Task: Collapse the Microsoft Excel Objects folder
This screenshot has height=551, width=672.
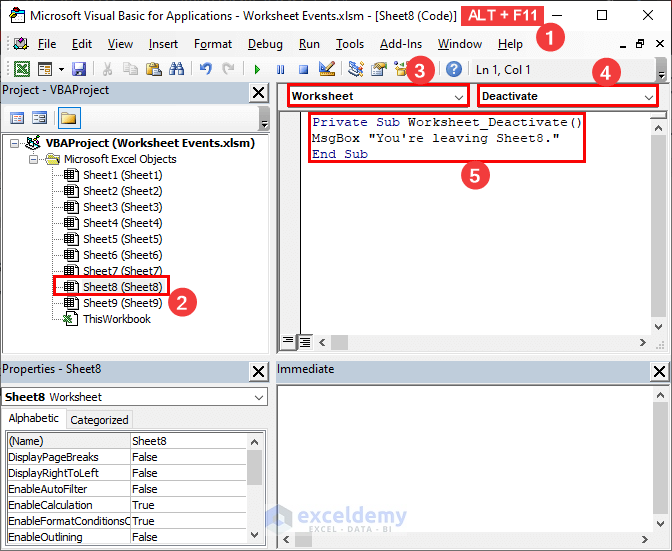Action: point(33,159)
